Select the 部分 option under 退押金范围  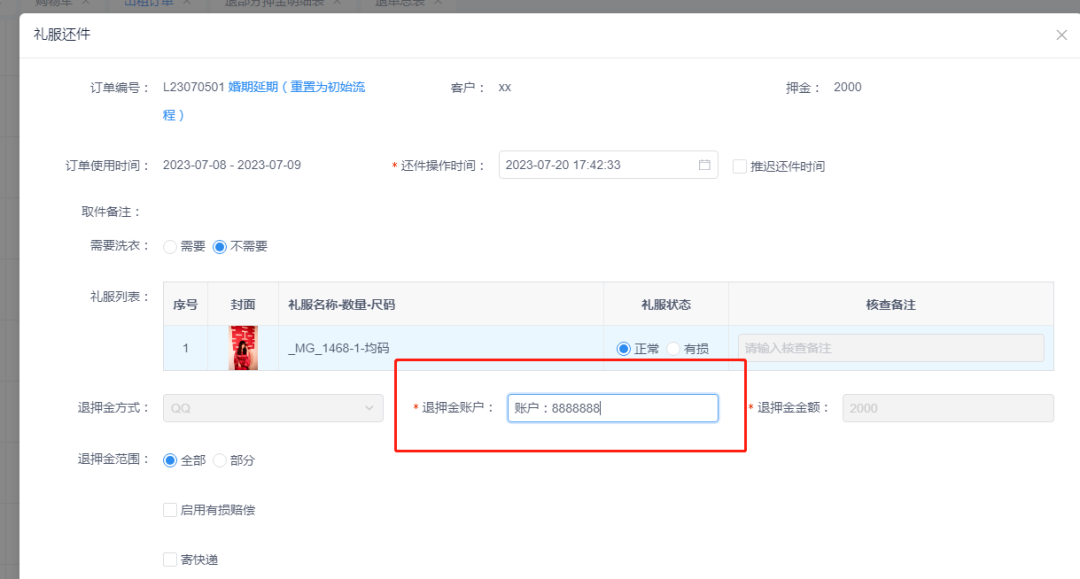click(220, 460)
